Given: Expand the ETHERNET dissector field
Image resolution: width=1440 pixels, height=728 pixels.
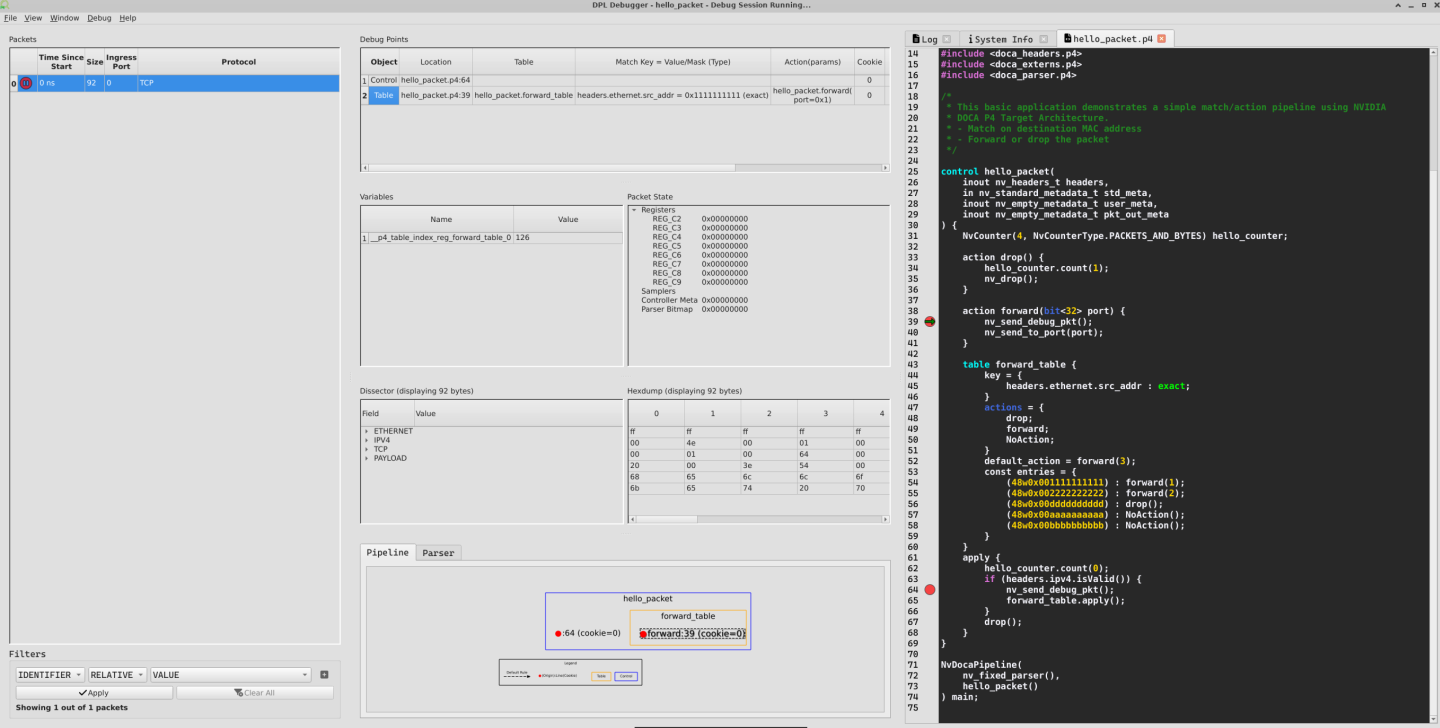Looking at the screenshot, I should pos(367,431).
